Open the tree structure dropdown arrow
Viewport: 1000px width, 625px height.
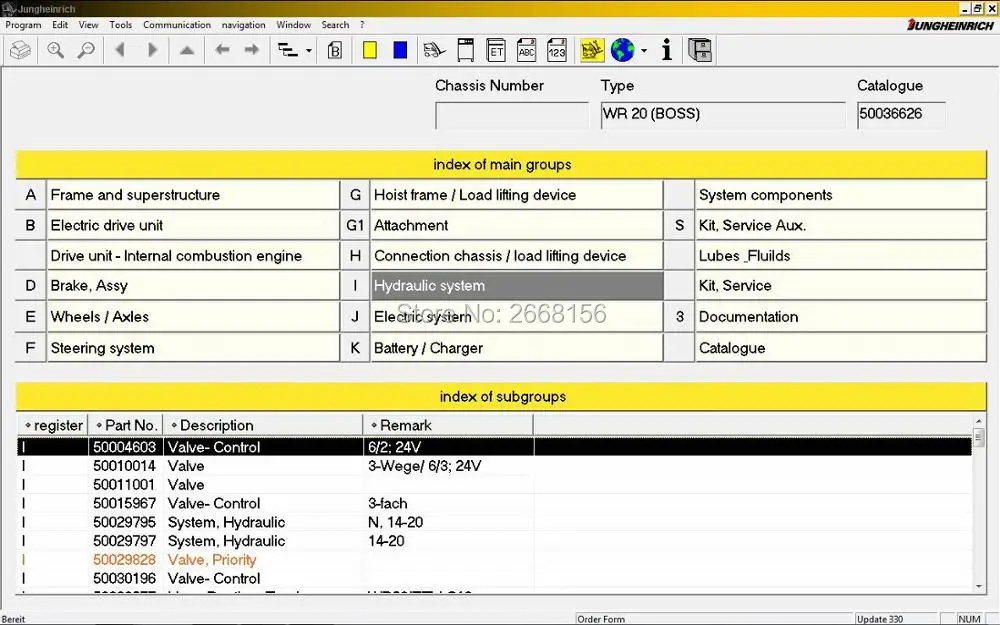(x=309, y=50)
